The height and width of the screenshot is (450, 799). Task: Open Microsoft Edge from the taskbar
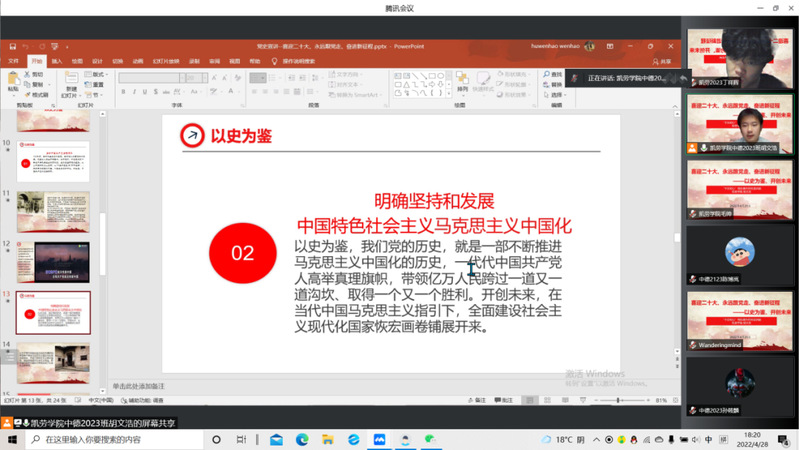coord(302,440)
